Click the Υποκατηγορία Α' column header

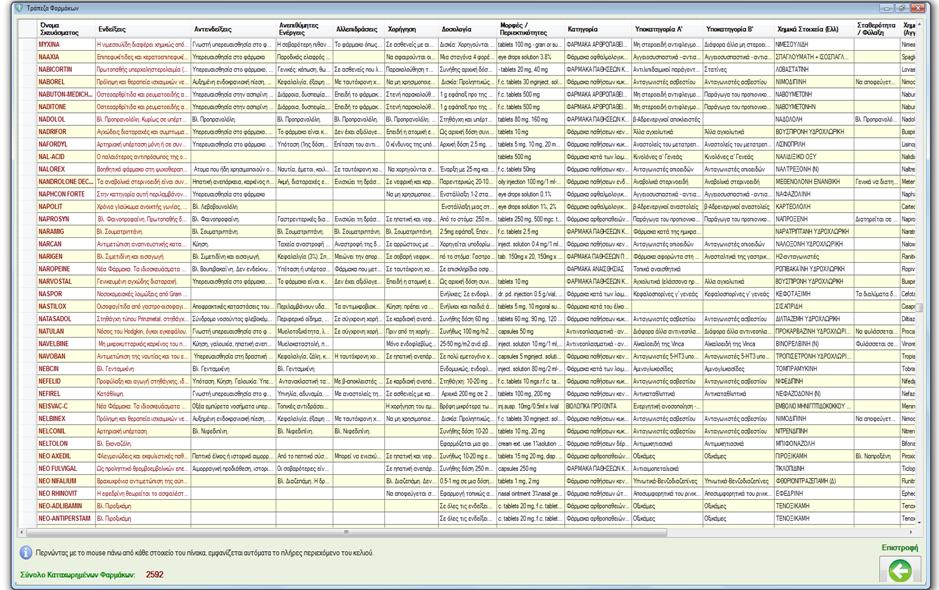pyautogui.click(x=663, y=29)
